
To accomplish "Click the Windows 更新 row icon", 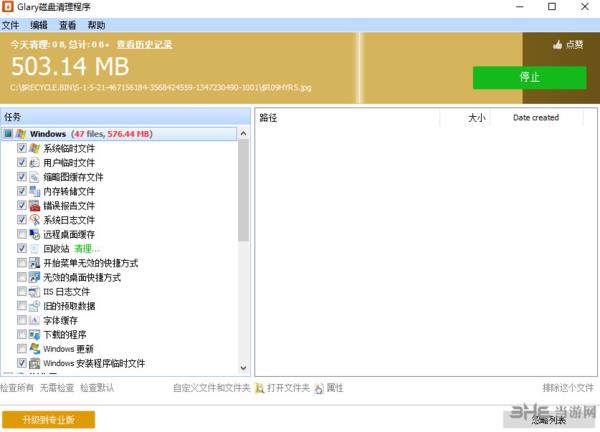I will pos(34,349).
